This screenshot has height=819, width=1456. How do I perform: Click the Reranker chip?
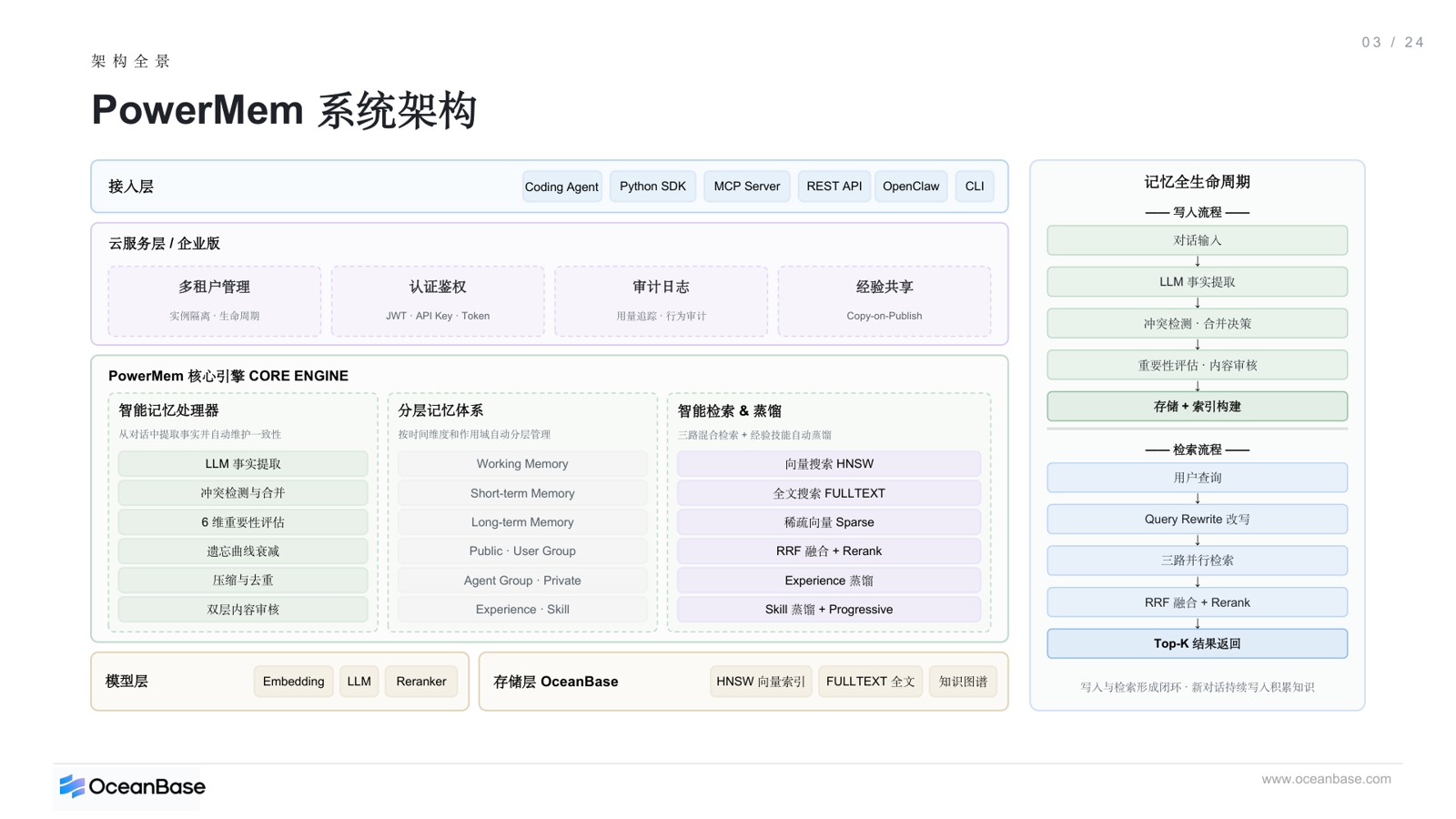(x=421, y=682)
